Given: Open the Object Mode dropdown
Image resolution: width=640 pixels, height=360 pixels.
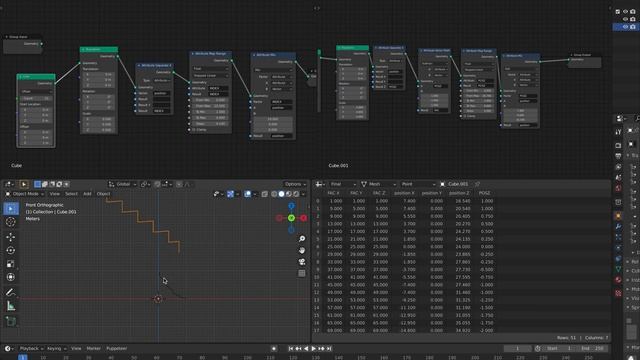Looking at the screenshot, I should coord(24,194).
